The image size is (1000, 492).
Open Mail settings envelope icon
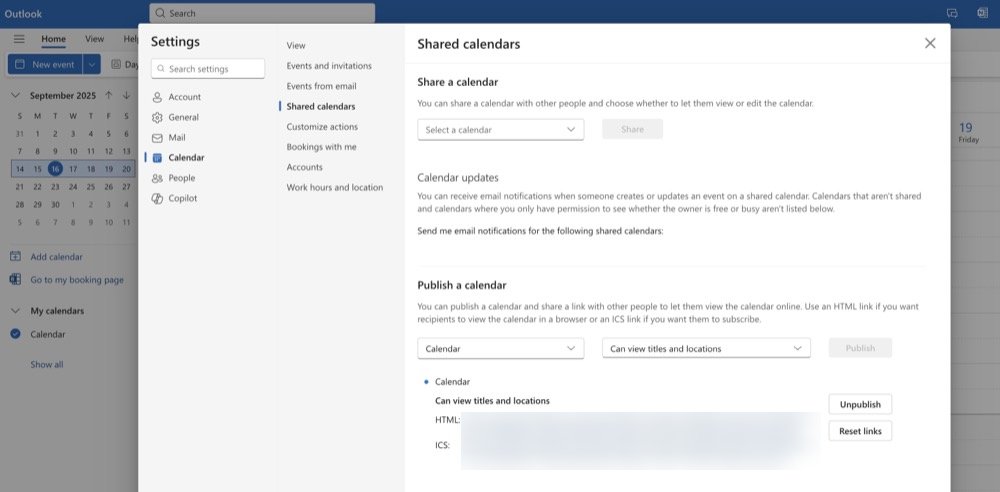click(157, 138)
